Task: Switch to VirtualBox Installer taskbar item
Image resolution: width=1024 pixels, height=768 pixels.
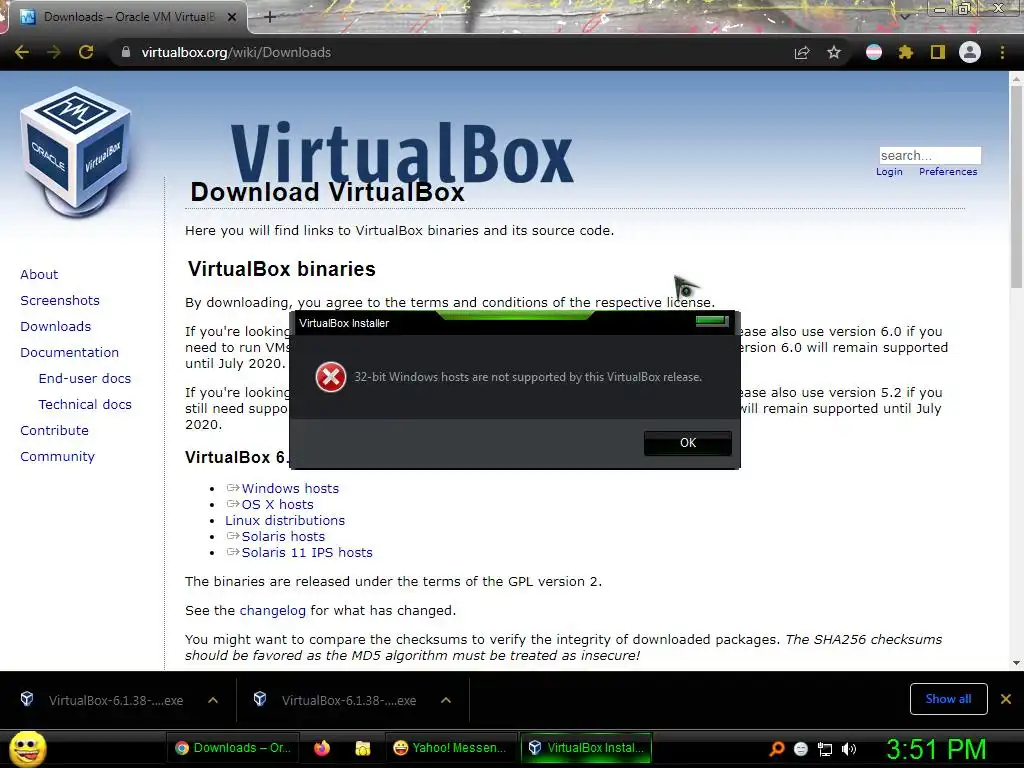Action: pos(586,748)
